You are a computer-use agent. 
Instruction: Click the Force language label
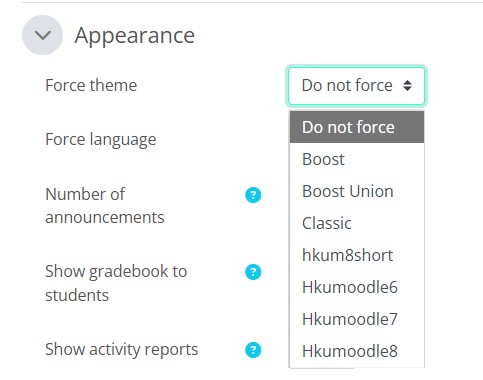[x=101, y=140]
